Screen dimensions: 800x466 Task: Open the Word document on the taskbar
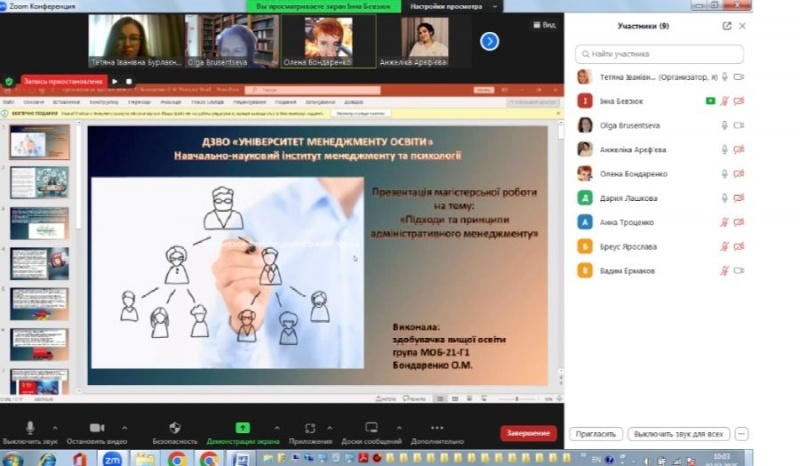click(240, 459)
